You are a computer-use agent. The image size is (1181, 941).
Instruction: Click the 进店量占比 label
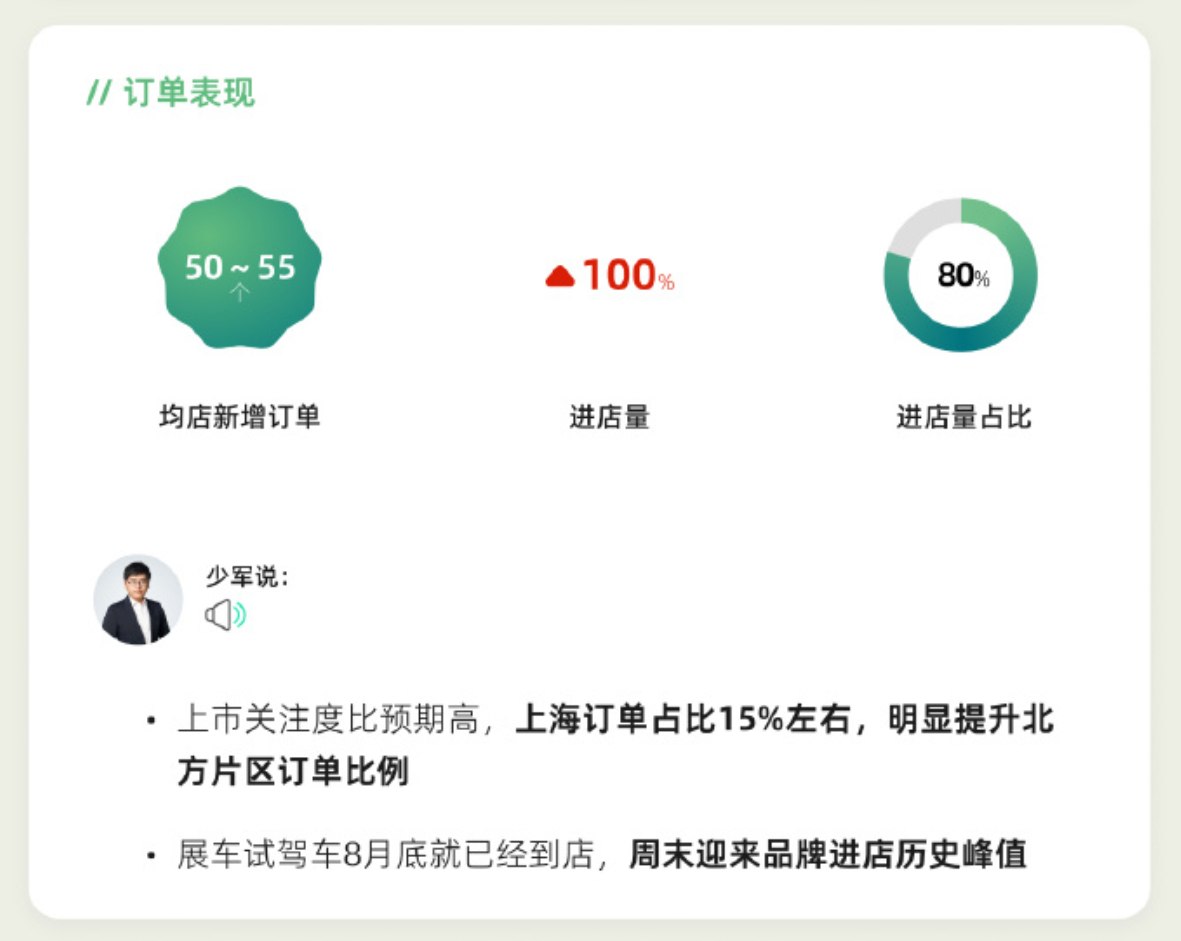[x=963, y=417]
